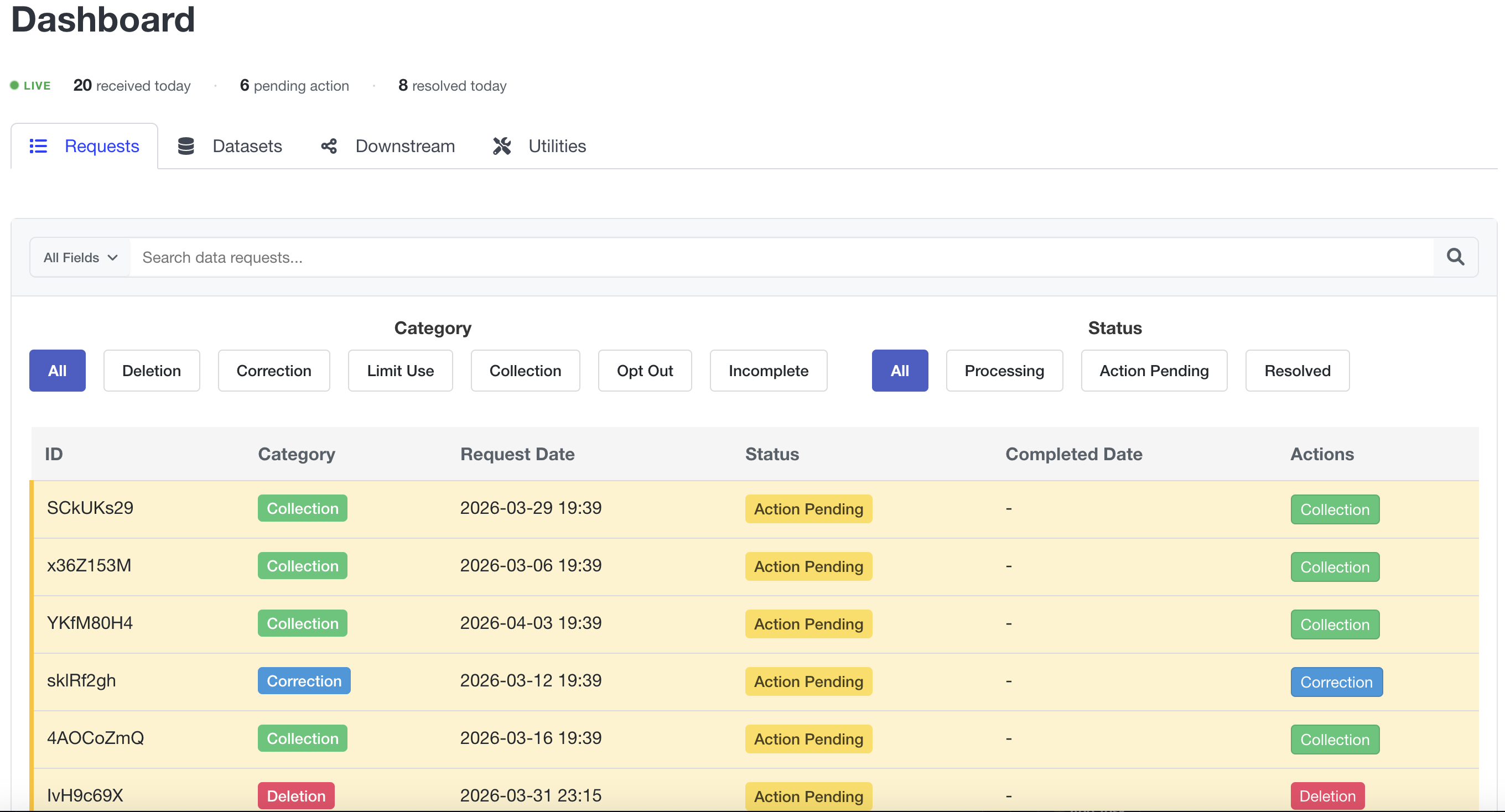Click Deletion action for IvH9c69X
Image resolution: width=1505 pixels, height=812 pixels.
(1327, 795)
